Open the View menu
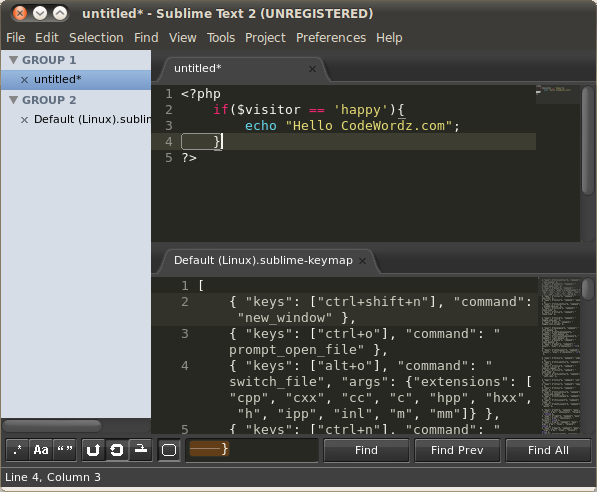This screenshot has height=492, width=597. click(183, 38)
